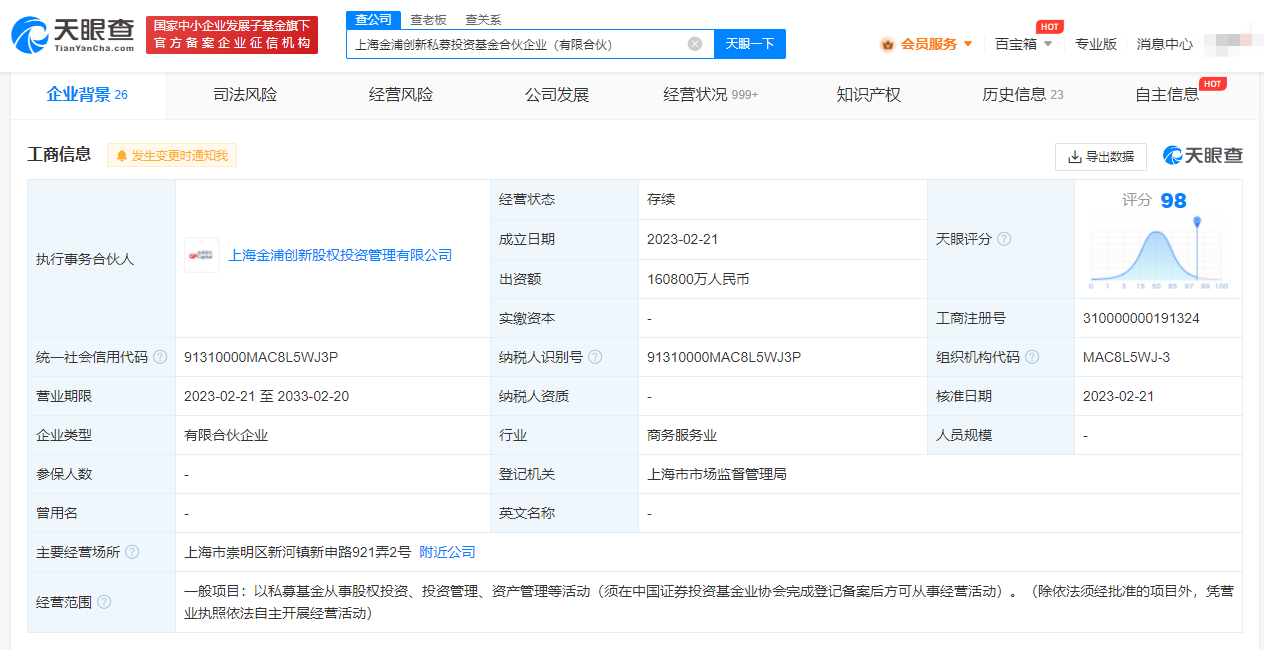Click the 天眼一下 search button

click(750, 44)
